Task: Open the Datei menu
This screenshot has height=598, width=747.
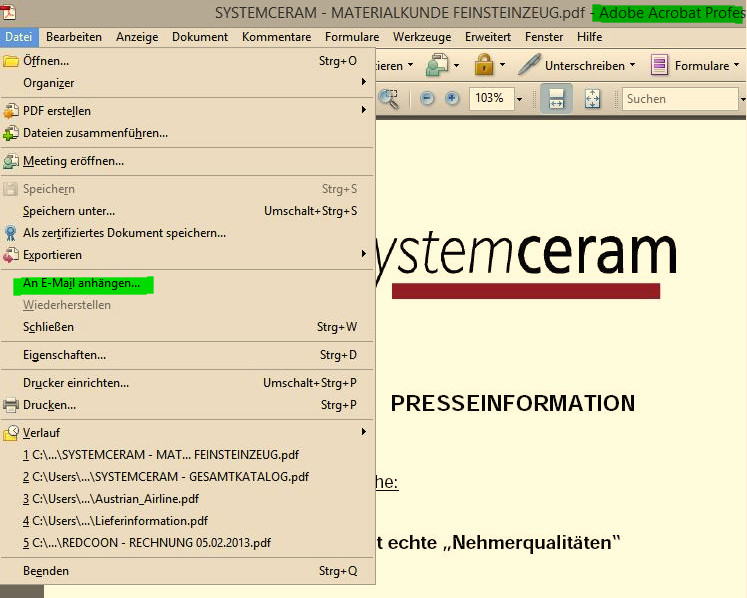Action: tap(19, 37)
